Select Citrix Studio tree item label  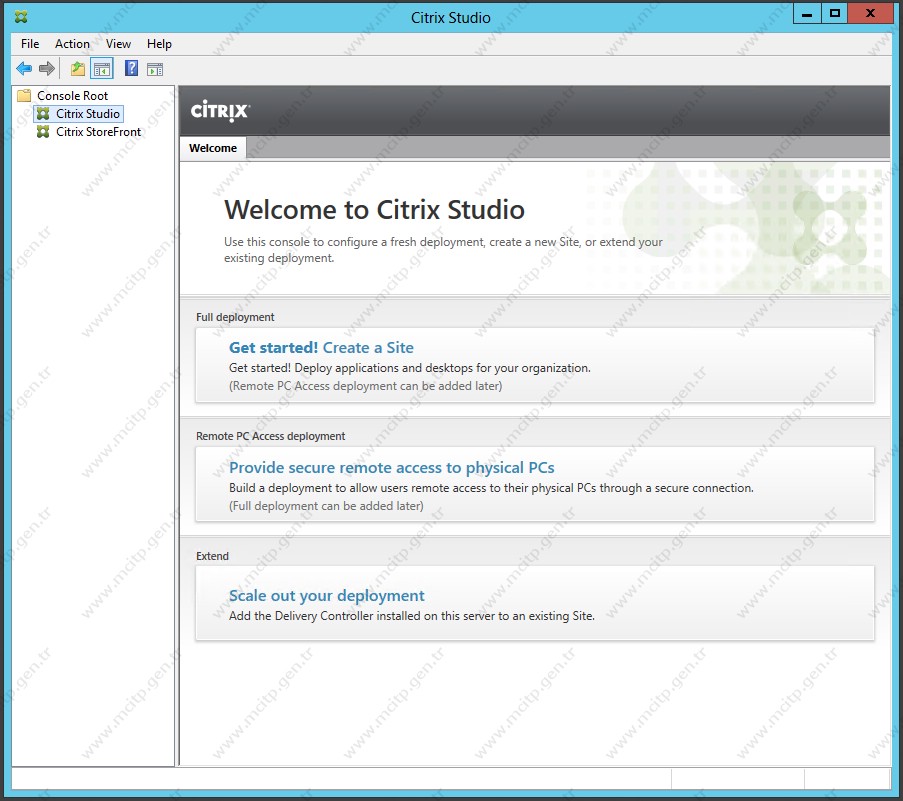click(x=88, y=114)
